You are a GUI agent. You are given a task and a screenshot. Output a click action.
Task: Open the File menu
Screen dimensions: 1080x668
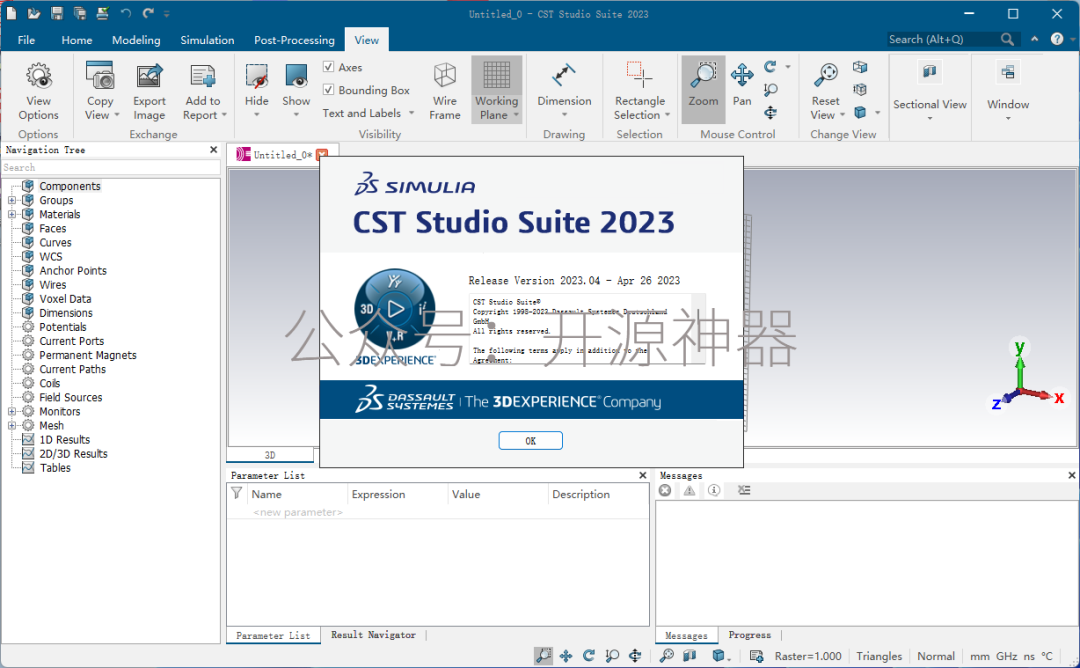[x=26, y=40]
